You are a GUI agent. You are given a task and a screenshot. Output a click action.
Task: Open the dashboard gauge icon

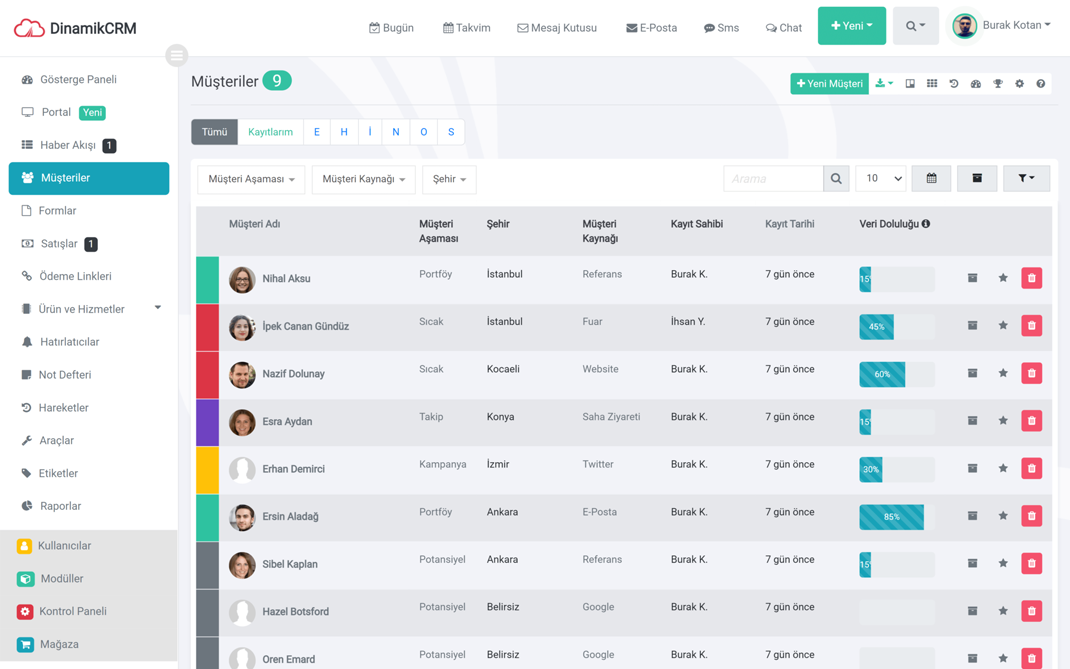coord(976,84)
